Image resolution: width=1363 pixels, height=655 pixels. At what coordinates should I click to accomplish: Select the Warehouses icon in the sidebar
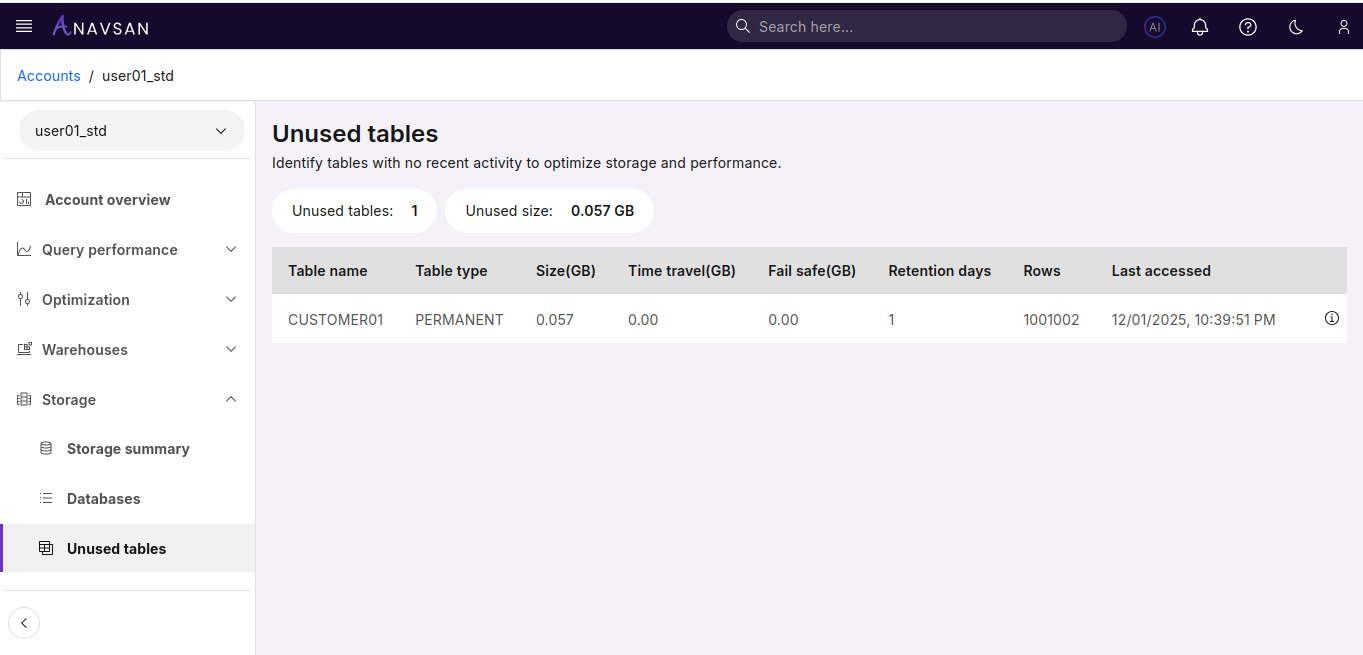tap(23, 349)
